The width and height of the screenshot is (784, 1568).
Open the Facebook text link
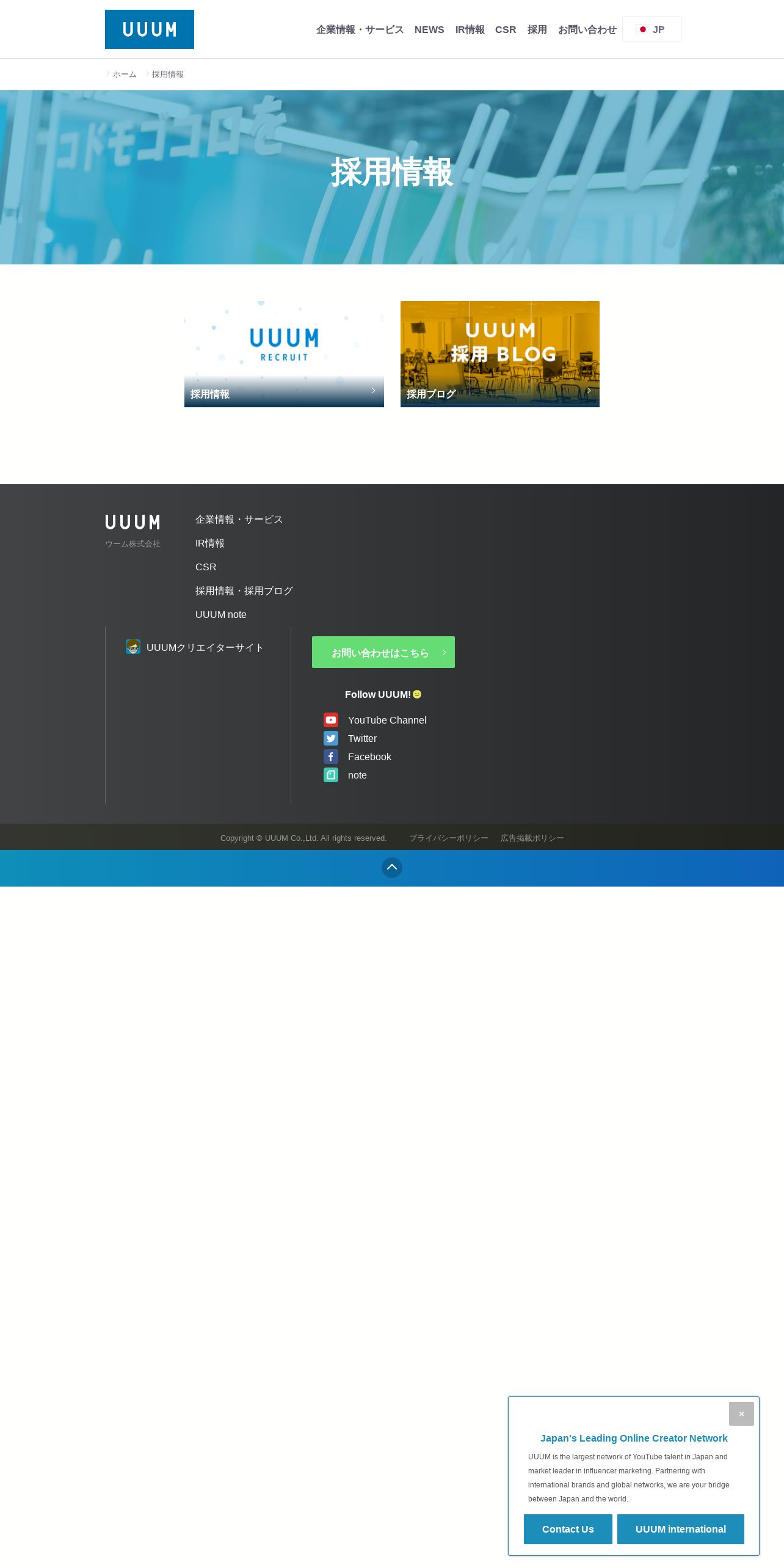(x=369, y=757)
